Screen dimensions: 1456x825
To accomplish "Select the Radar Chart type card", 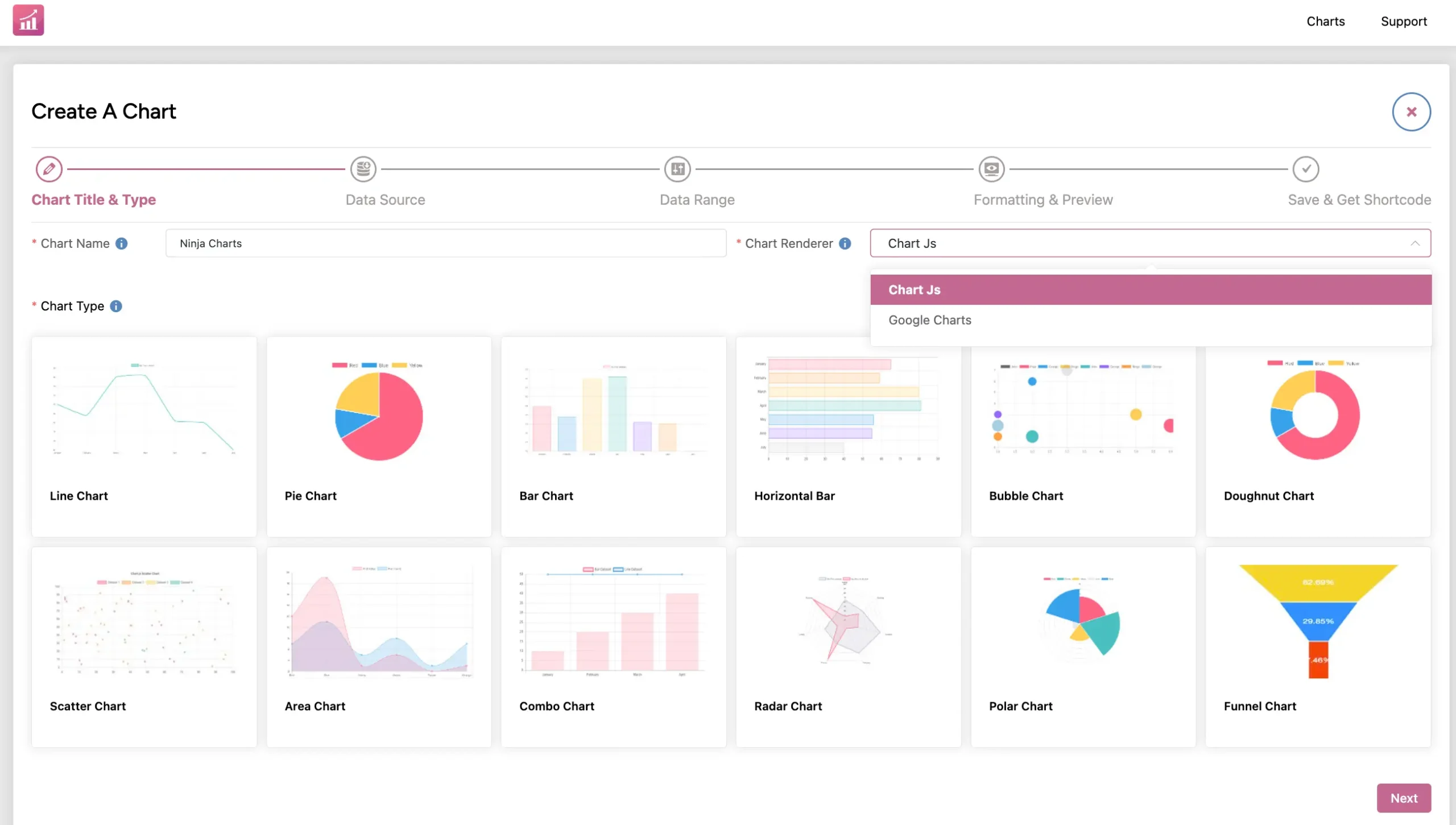I will point(848,647).
